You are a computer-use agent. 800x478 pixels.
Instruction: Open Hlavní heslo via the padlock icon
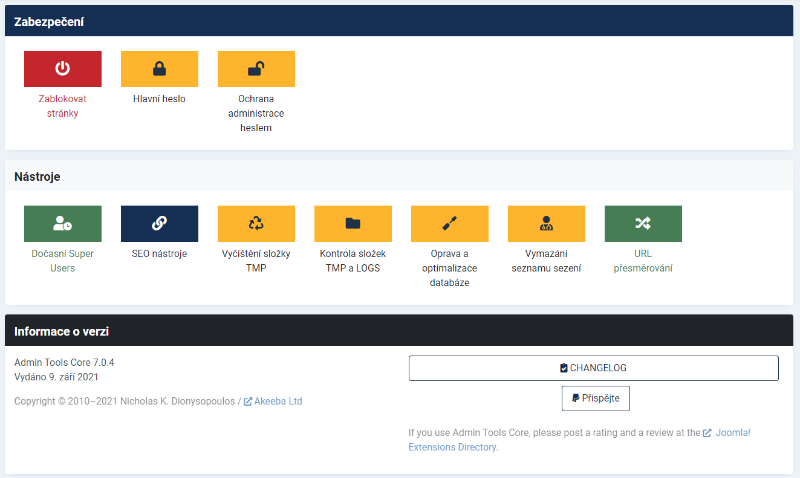tap(159, 69)
